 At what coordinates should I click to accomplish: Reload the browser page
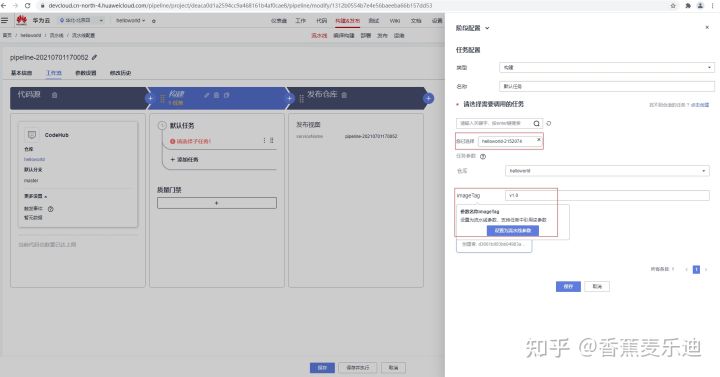pyautogui.click(x=28, y=6)
